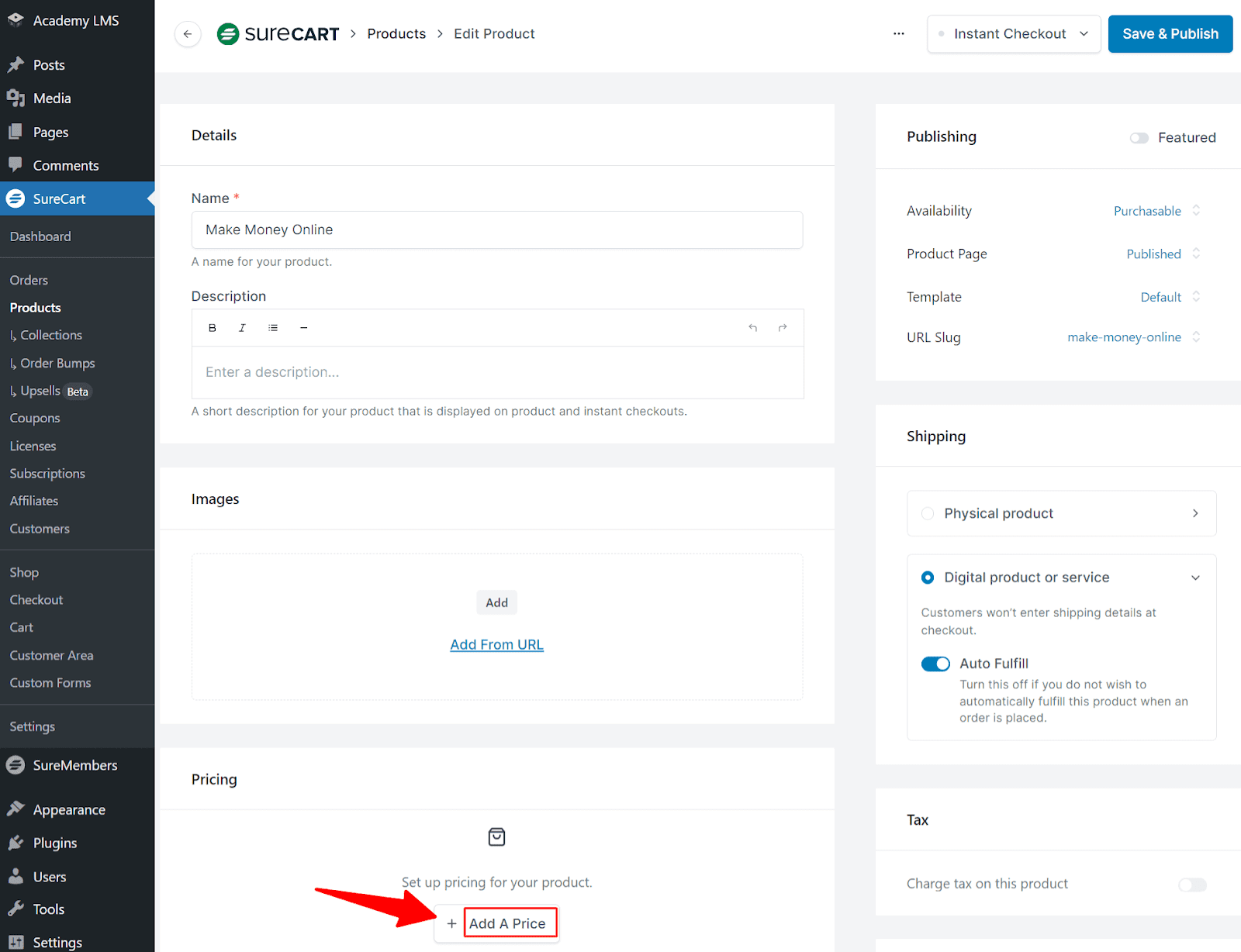Open the Instant Checkout dropdown
The width and height of the screenshot is (1241, 952).
click(1014, 34)
